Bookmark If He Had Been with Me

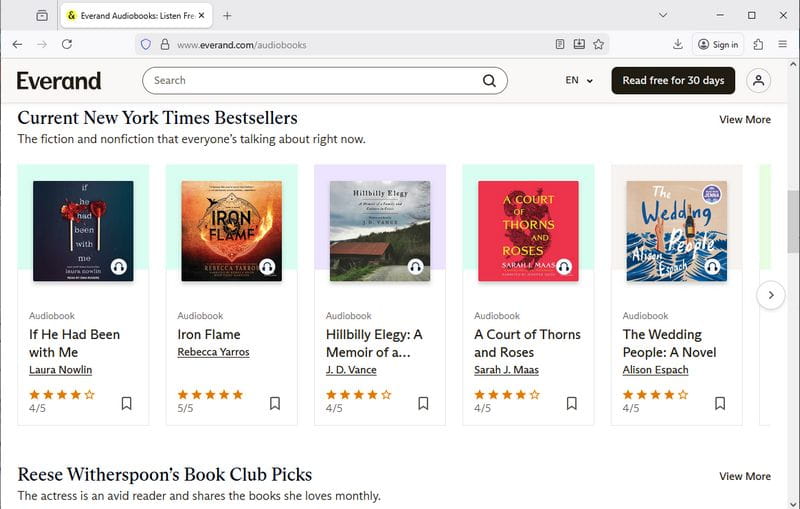click(x=127, y=403)
